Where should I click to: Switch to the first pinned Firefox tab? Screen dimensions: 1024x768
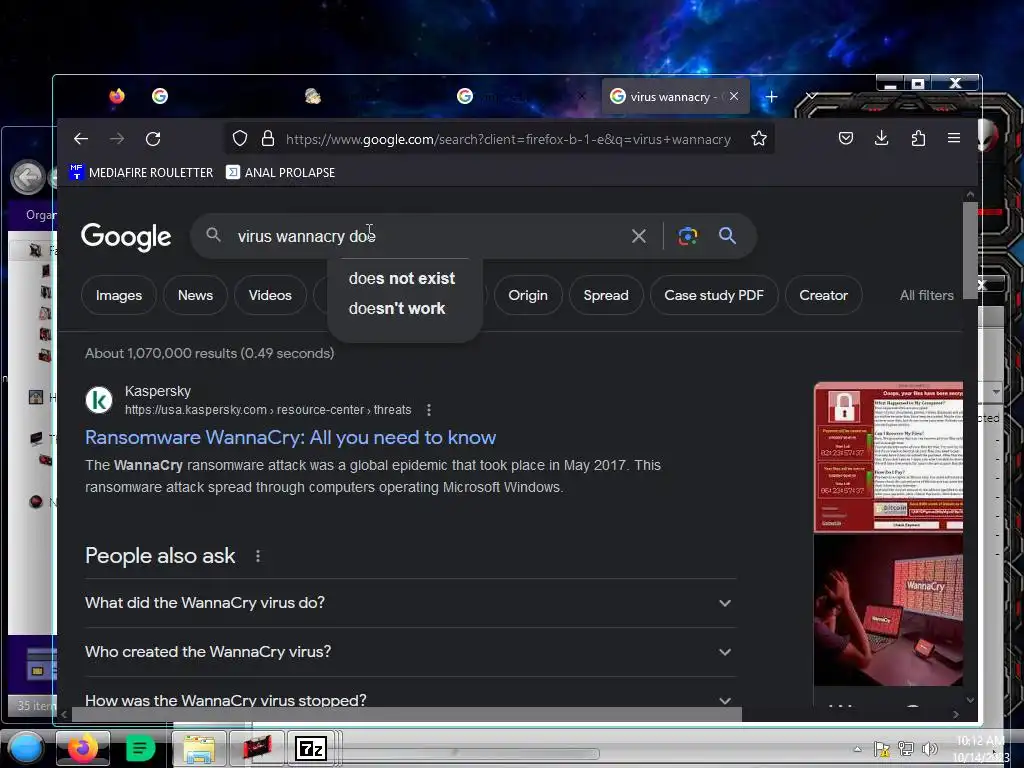pyautogui.click(x=117, y=96)
